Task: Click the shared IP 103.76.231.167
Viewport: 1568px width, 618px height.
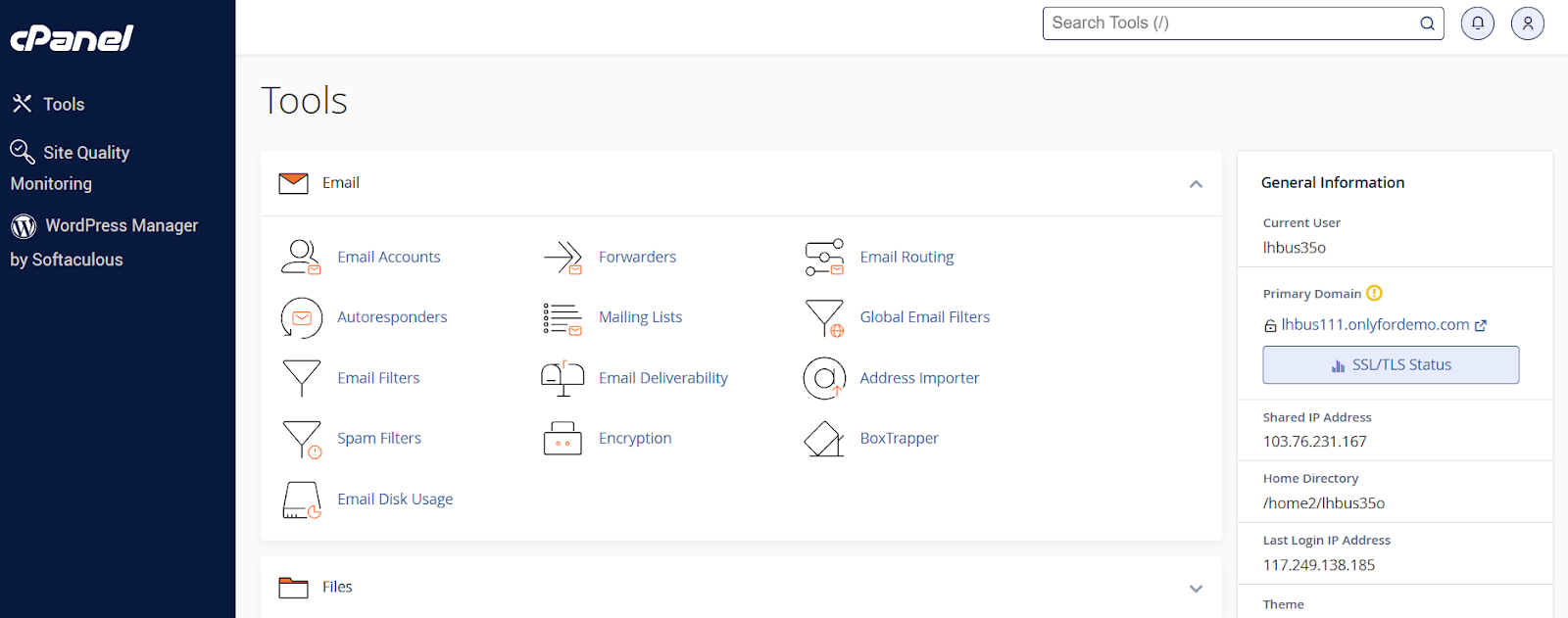Action: (1314, 442)
